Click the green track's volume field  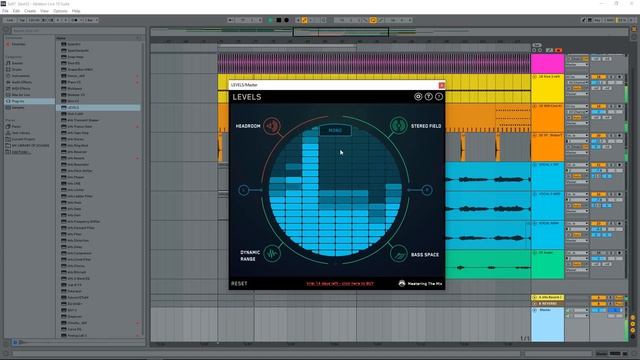pyautogui.click(x=598, y=258)
